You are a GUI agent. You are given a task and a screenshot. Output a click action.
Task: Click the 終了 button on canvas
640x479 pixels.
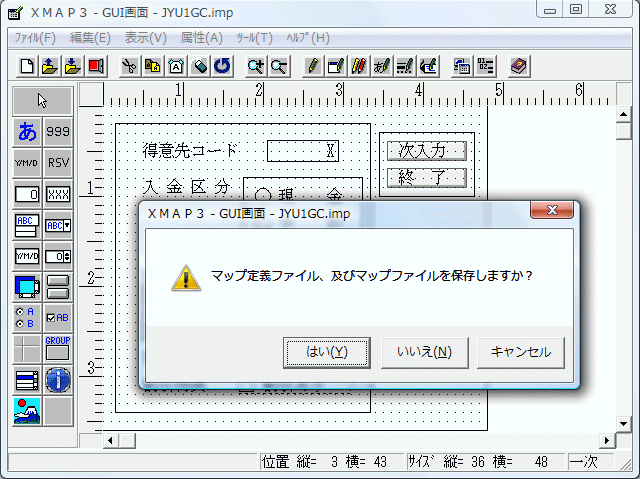(427, 178)
